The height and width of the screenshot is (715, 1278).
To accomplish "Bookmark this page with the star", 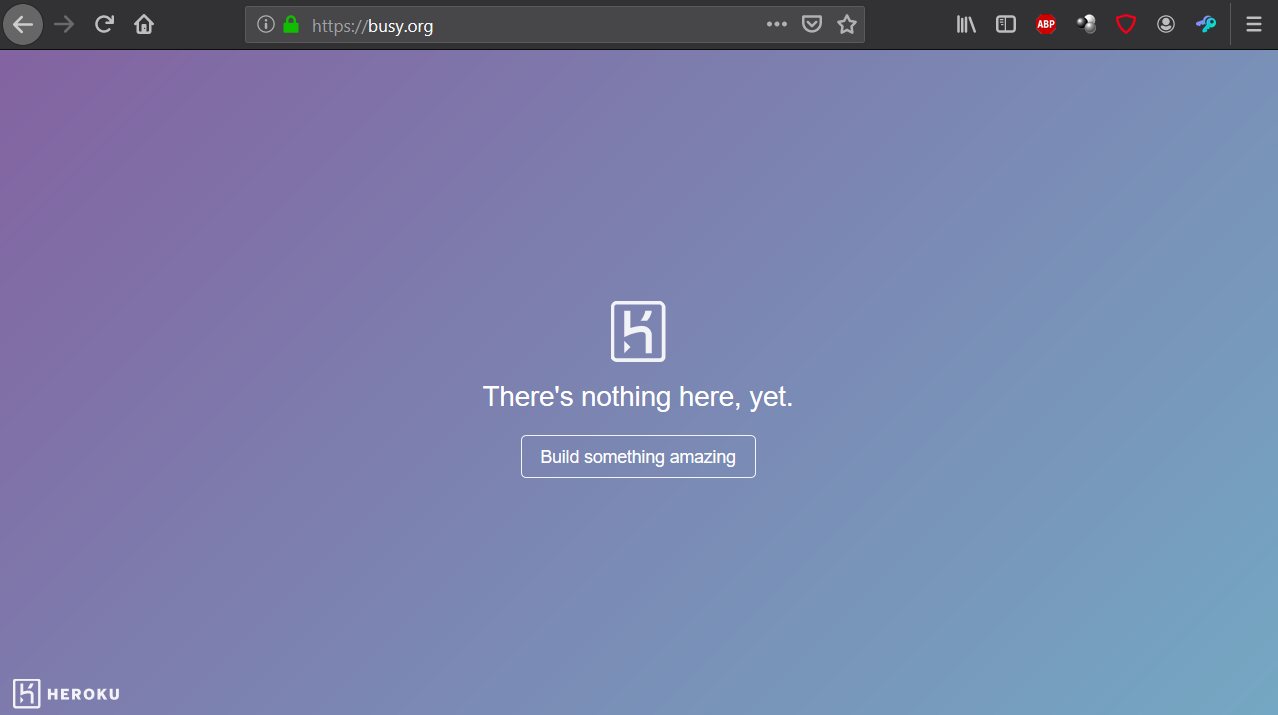I will [x=847, y=24].
